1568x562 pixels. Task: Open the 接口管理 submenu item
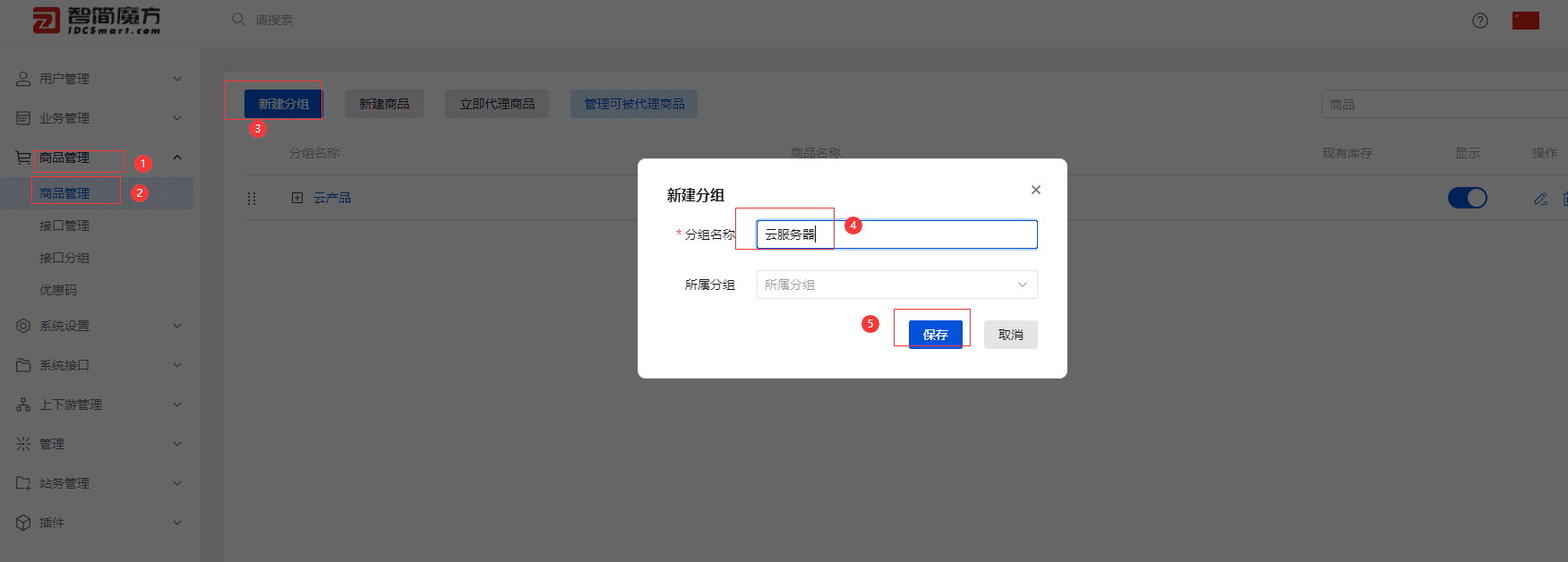[x=64, y=226]
